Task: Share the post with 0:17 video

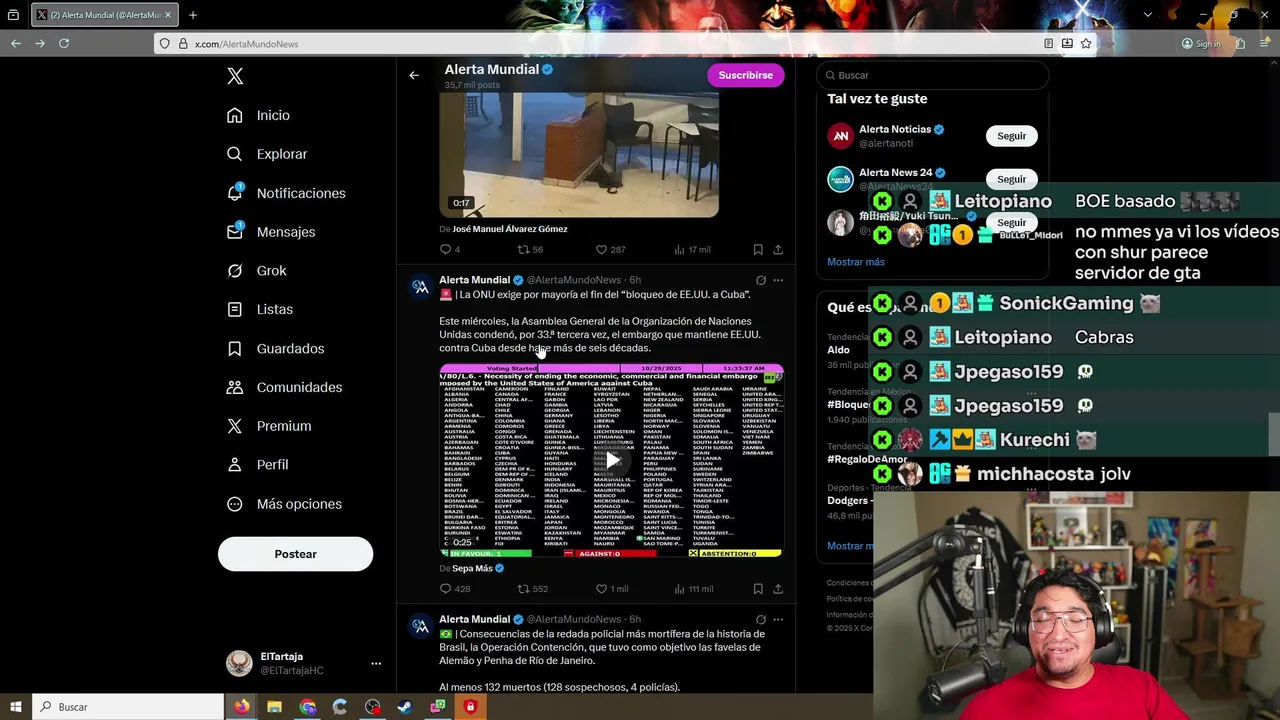Action: 778,249
